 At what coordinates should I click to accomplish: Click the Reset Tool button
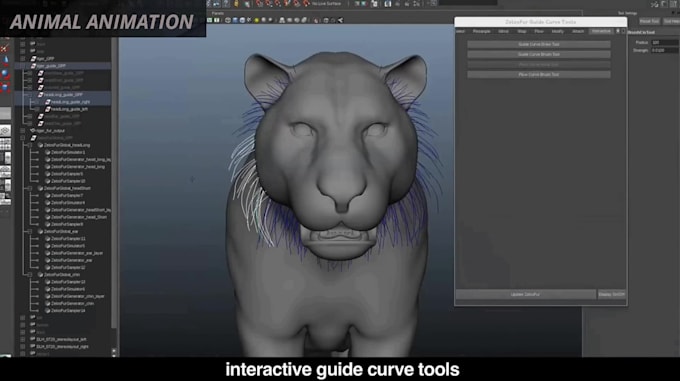tap(649, 21)
